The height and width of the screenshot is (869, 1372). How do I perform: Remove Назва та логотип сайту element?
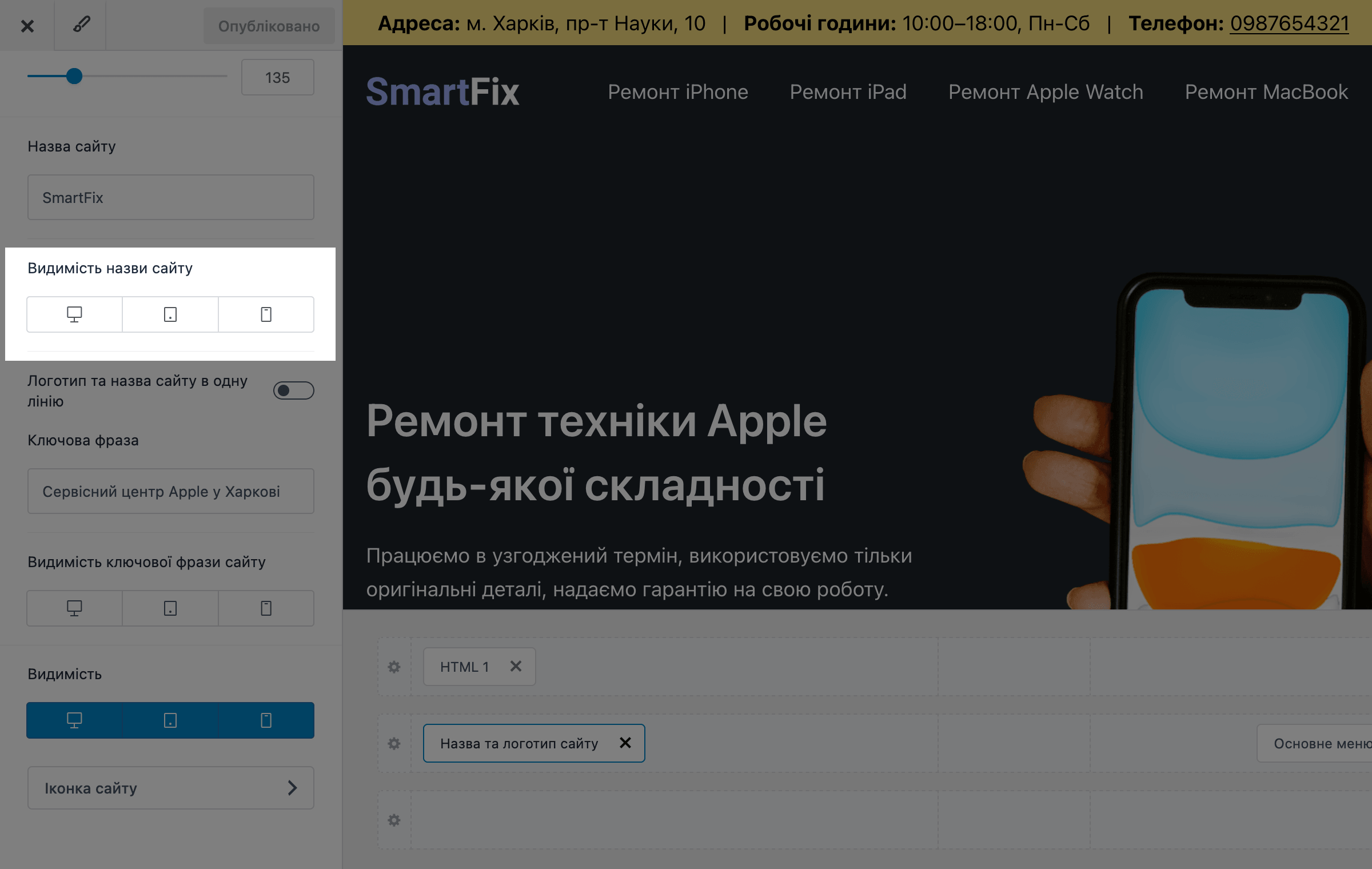[x=625, y=743]
